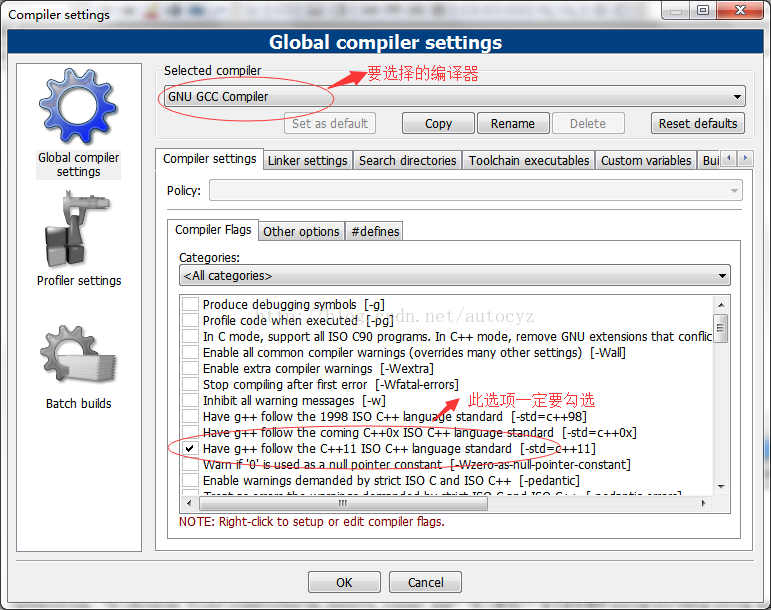Click flags list scroll down arrow
The height and width of the screenshot is (610, 771).
[721, 487]
